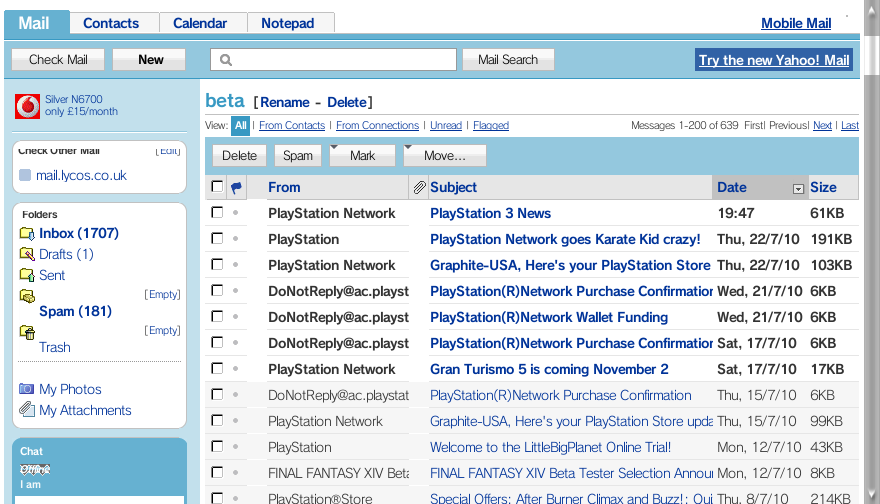Filter view From Contacts
Viewport: 880px width, 504px height.
(x=292, y=125)
